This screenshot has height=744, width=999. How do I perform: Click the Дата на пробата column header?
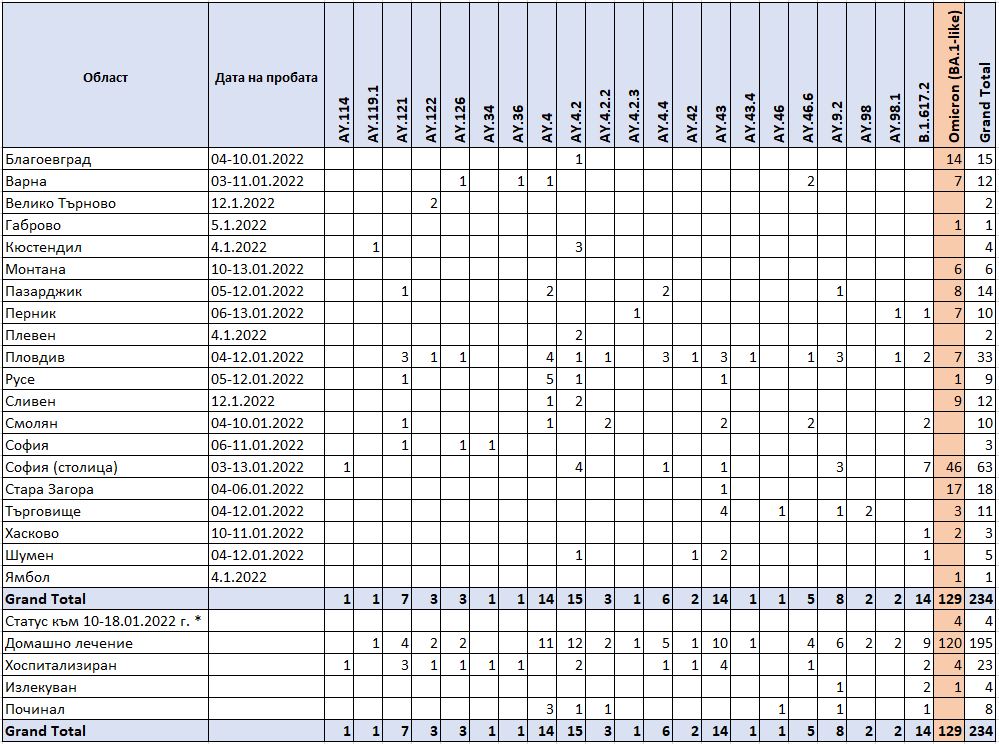tap(266, 77)
